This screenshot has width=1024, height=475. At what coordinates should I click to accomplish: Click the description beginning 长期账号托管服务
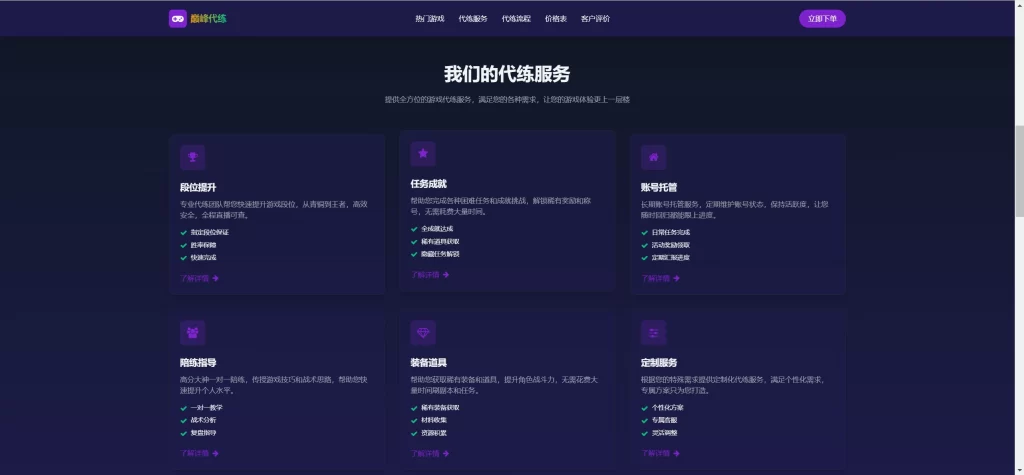click(x=735, y=210)
